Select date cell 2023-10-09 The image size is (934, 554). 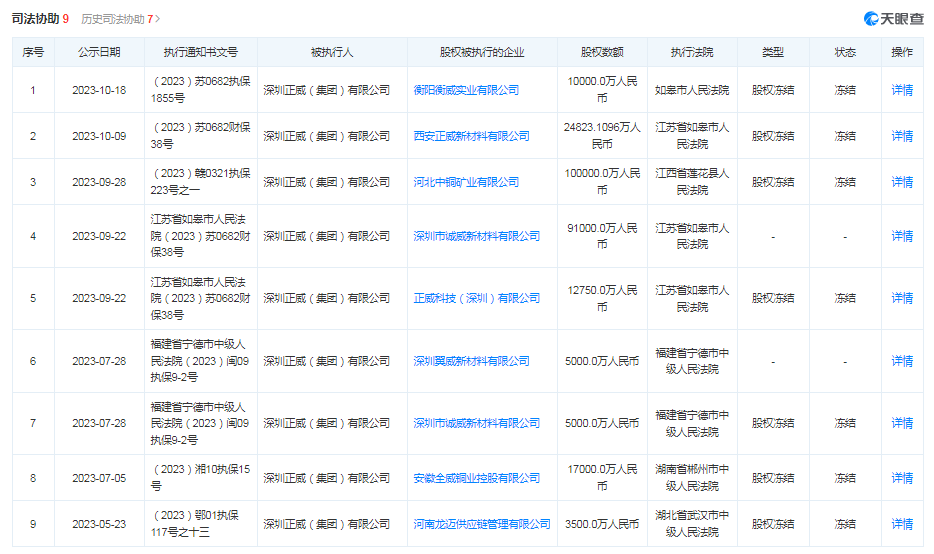point(99,136)
